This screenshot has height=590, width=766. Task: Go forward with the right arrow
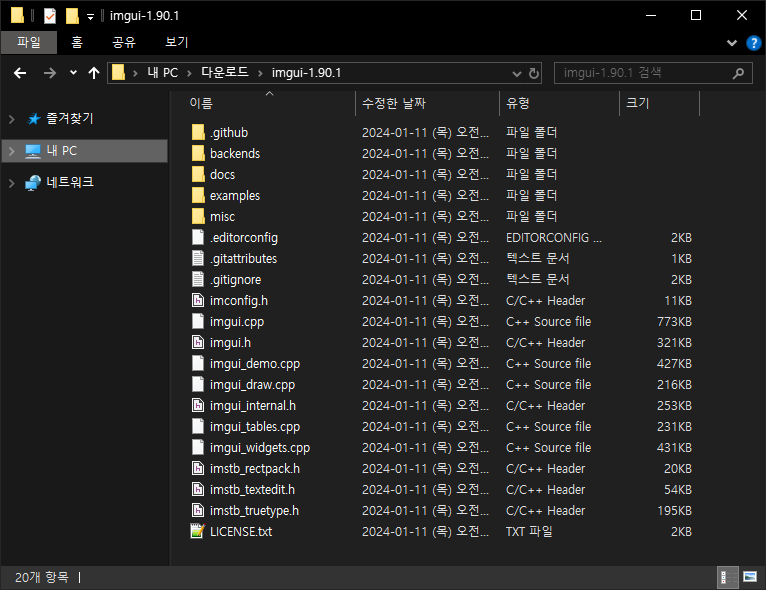coord(50,73)
